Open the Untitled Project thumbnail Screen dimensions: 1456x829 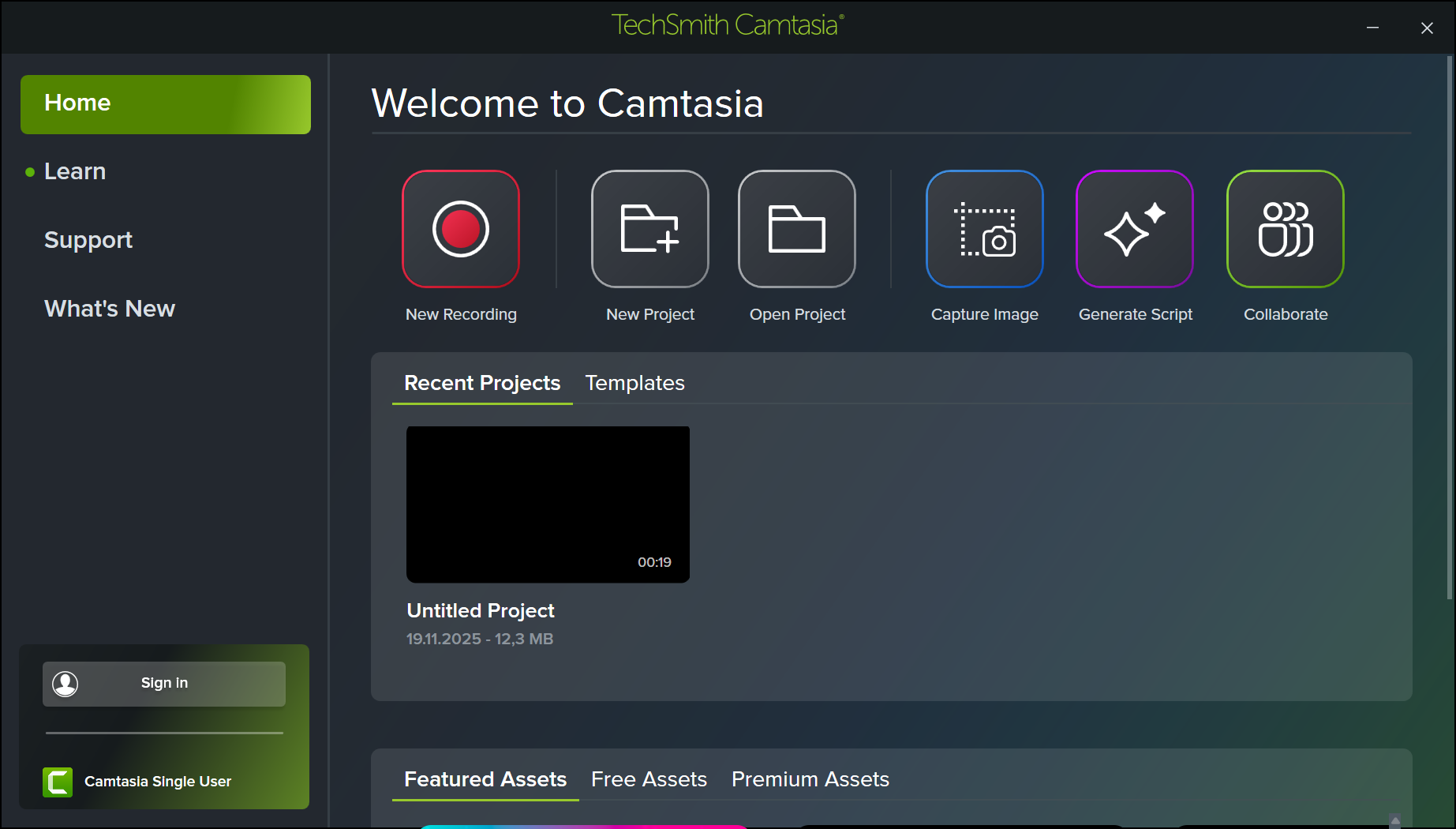(548, 505)
